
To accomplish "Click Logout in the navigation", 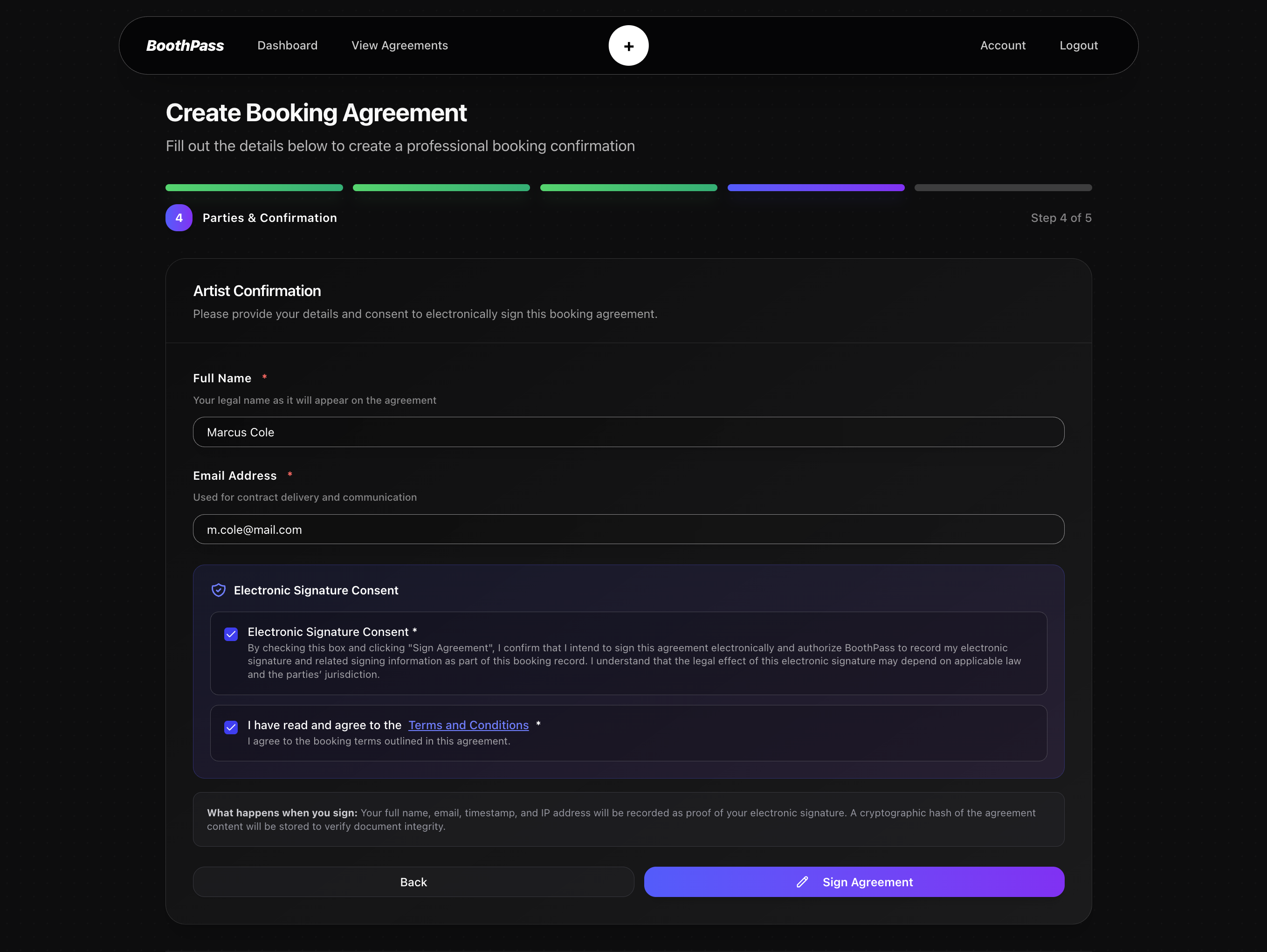I will coord(1079,45).
